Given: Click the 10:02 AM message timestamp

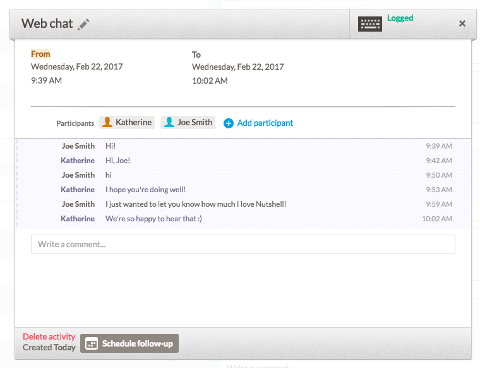Looking at the screenshot, I should pos(437,219).
